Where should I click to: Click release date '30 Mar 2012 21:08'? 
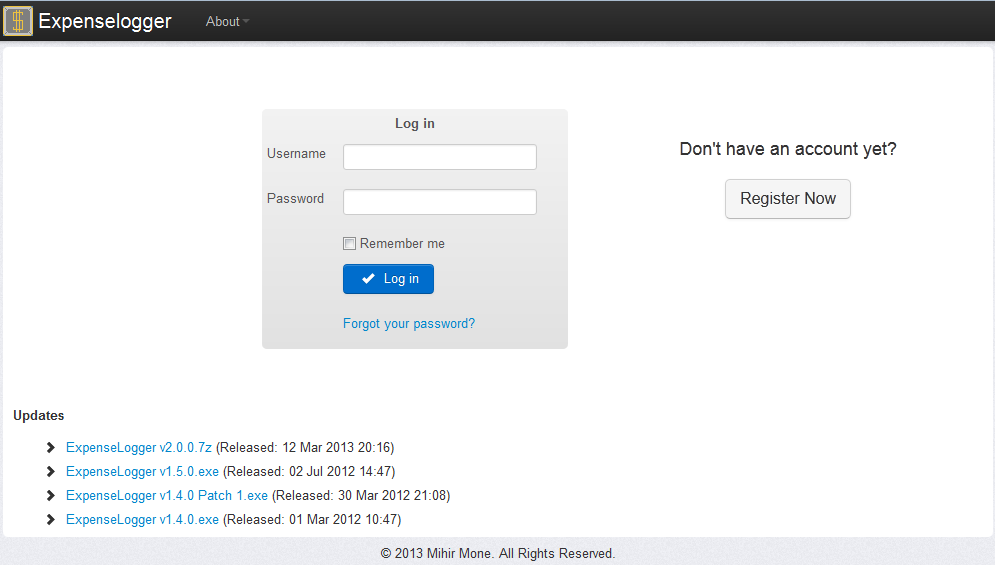(392, 496)
